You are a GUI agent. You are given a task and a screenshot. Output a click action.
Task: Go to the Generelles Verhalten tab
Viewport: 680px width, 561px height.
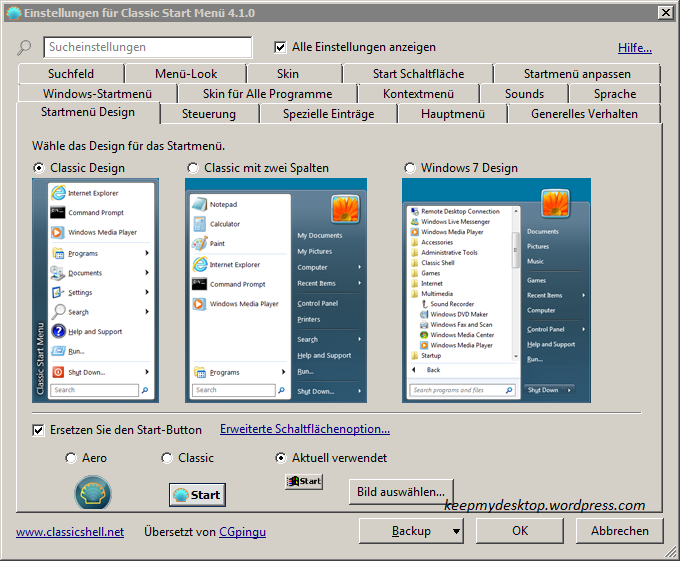[584, 114]
